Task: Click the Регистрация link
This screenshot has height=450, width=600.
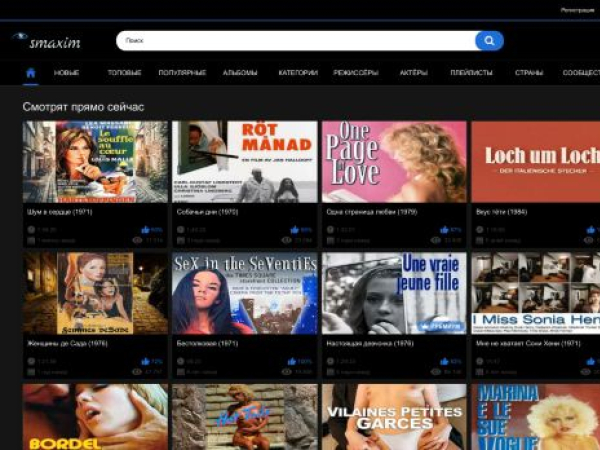Action: click(x=577, y=9)
